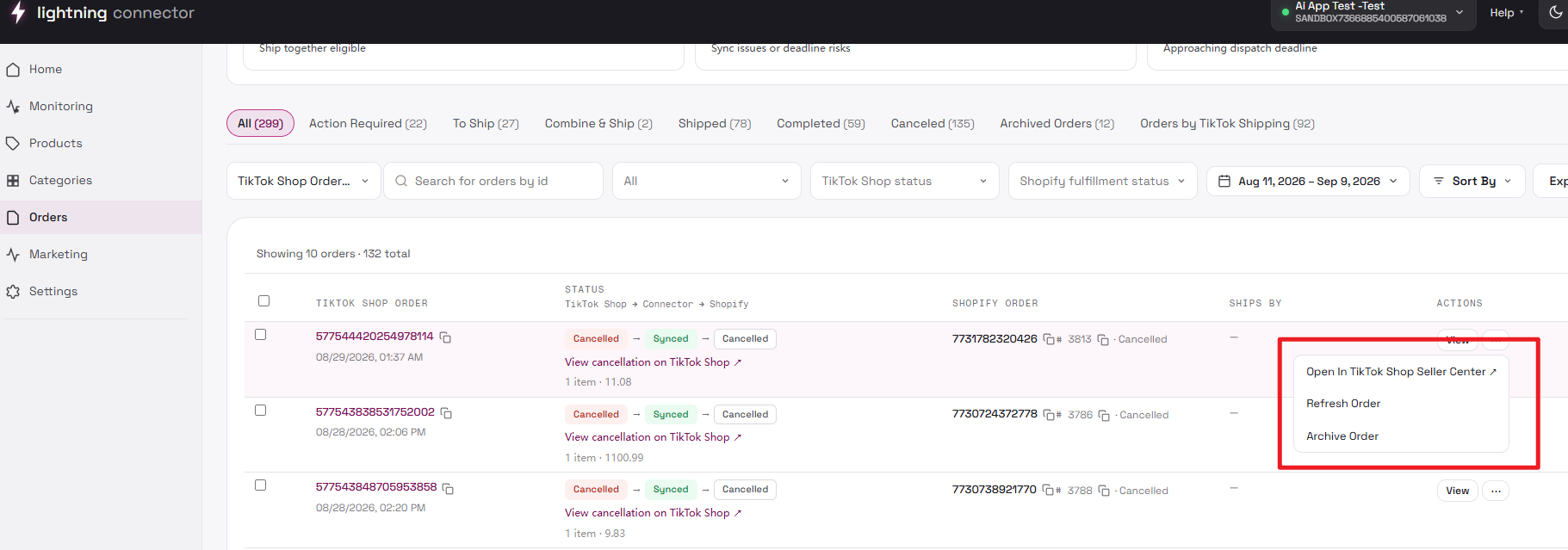Click the Categories grid icon
This screenshot has width=1568, height=550.
pos(13,181)
